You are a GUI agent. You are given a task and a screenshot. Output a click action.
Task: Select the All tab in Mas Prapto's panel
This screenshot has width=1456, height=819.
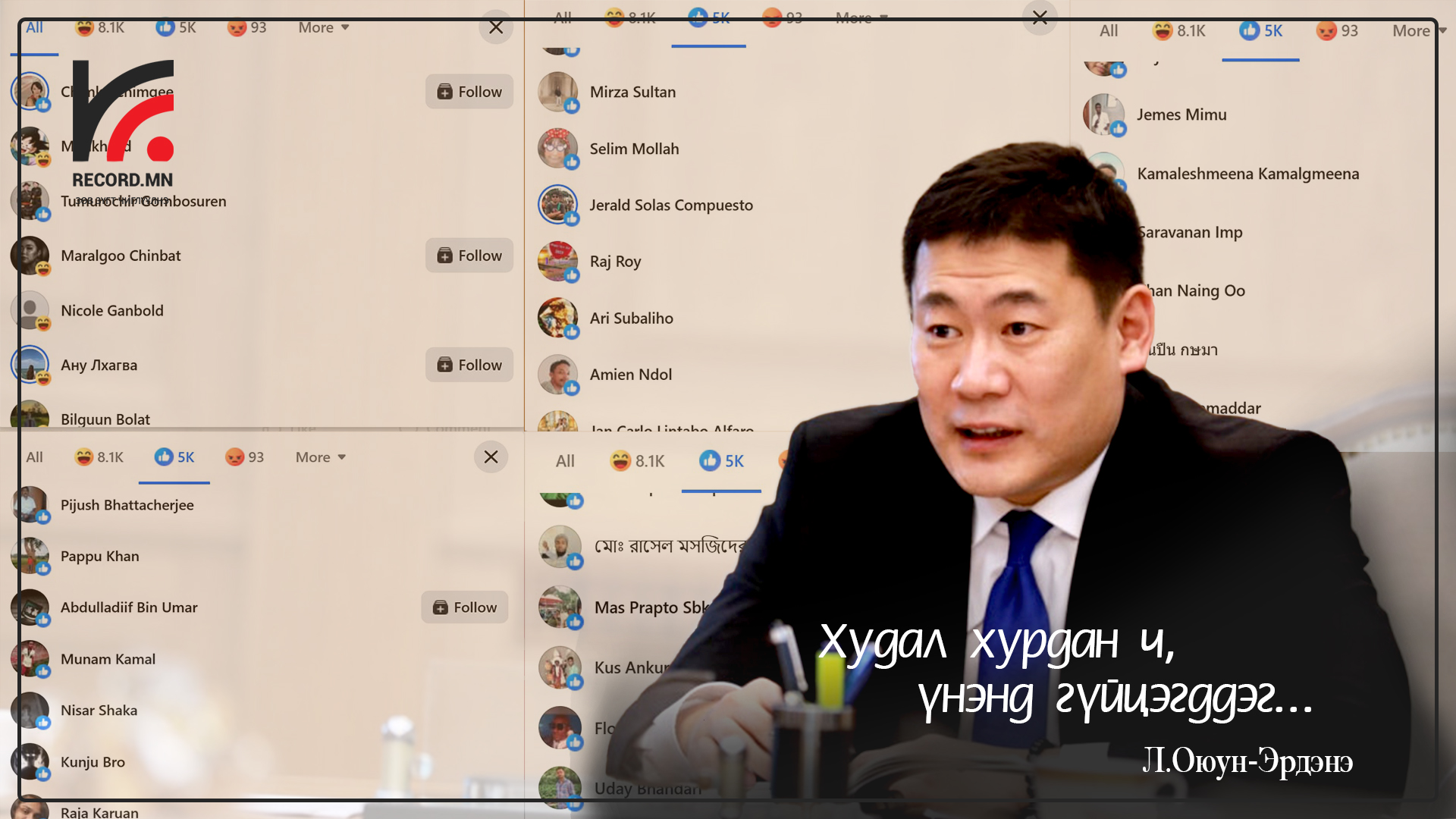565,460
